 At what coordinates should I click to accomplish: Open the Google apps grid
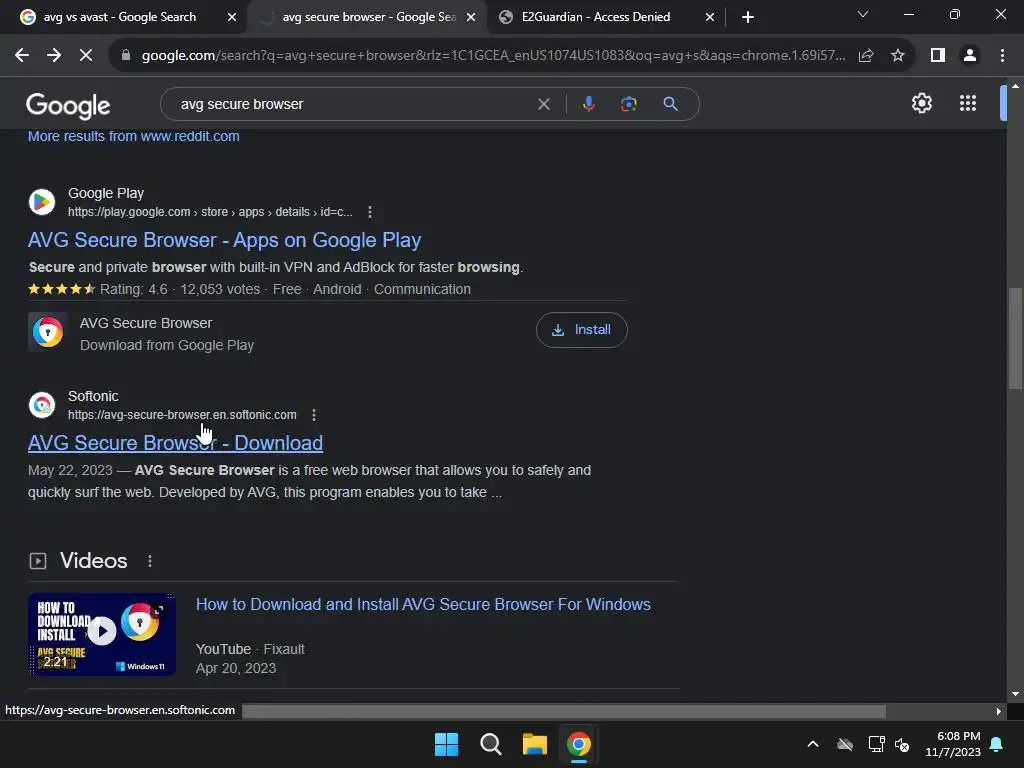tap(968, 103)
